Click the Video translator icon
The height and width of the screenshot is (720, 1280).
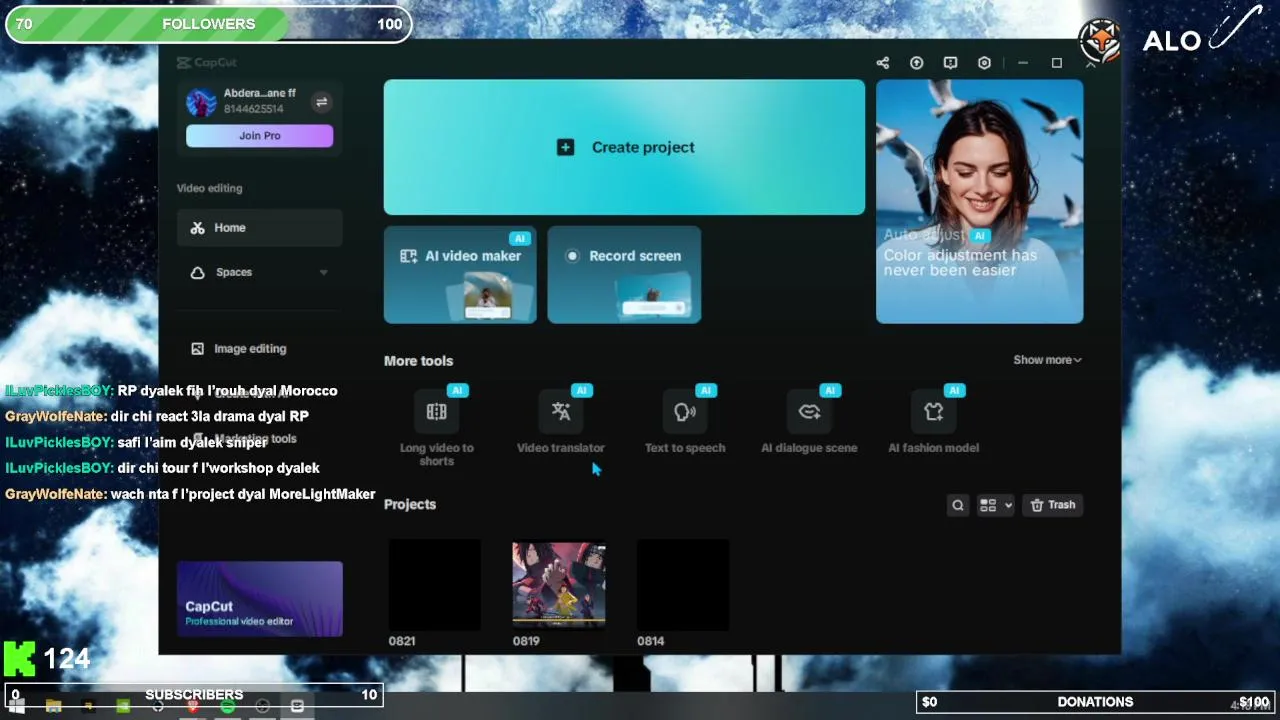pos(561,412)
